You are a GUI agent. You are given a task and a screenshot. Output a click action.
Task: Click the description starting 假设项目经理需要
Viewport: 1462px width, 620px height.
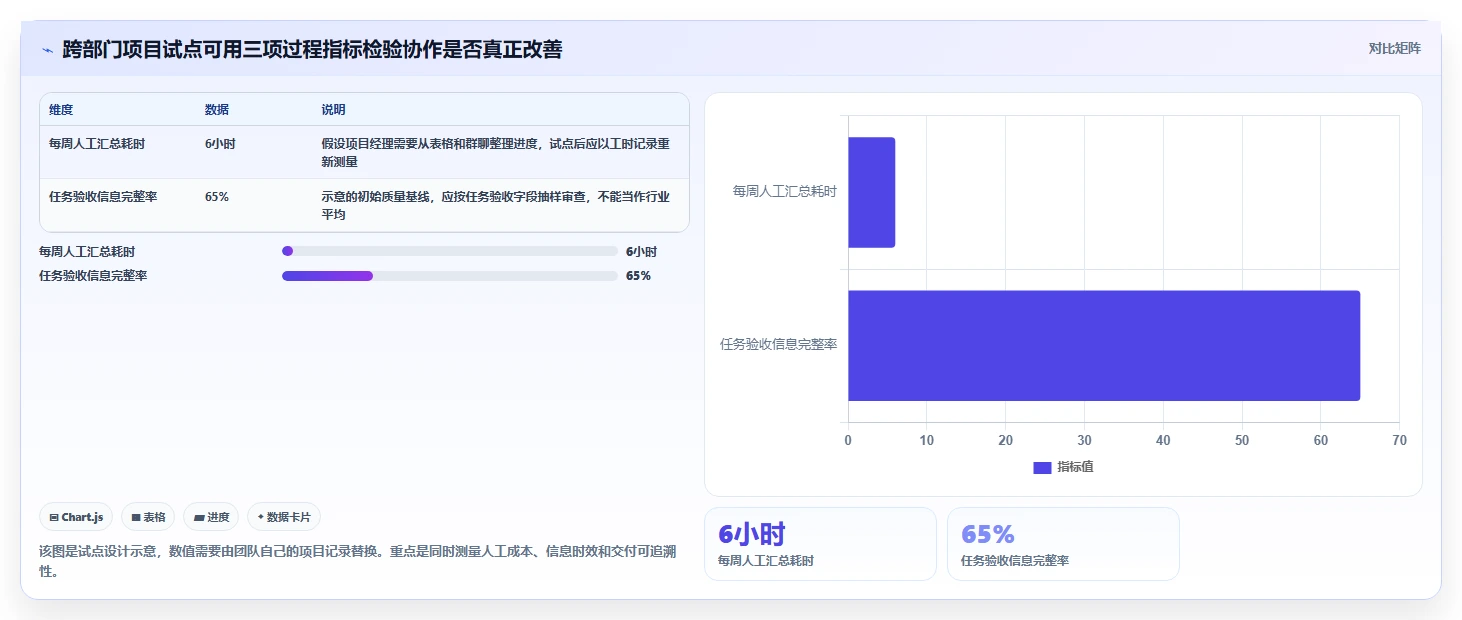tap(496, 152)
